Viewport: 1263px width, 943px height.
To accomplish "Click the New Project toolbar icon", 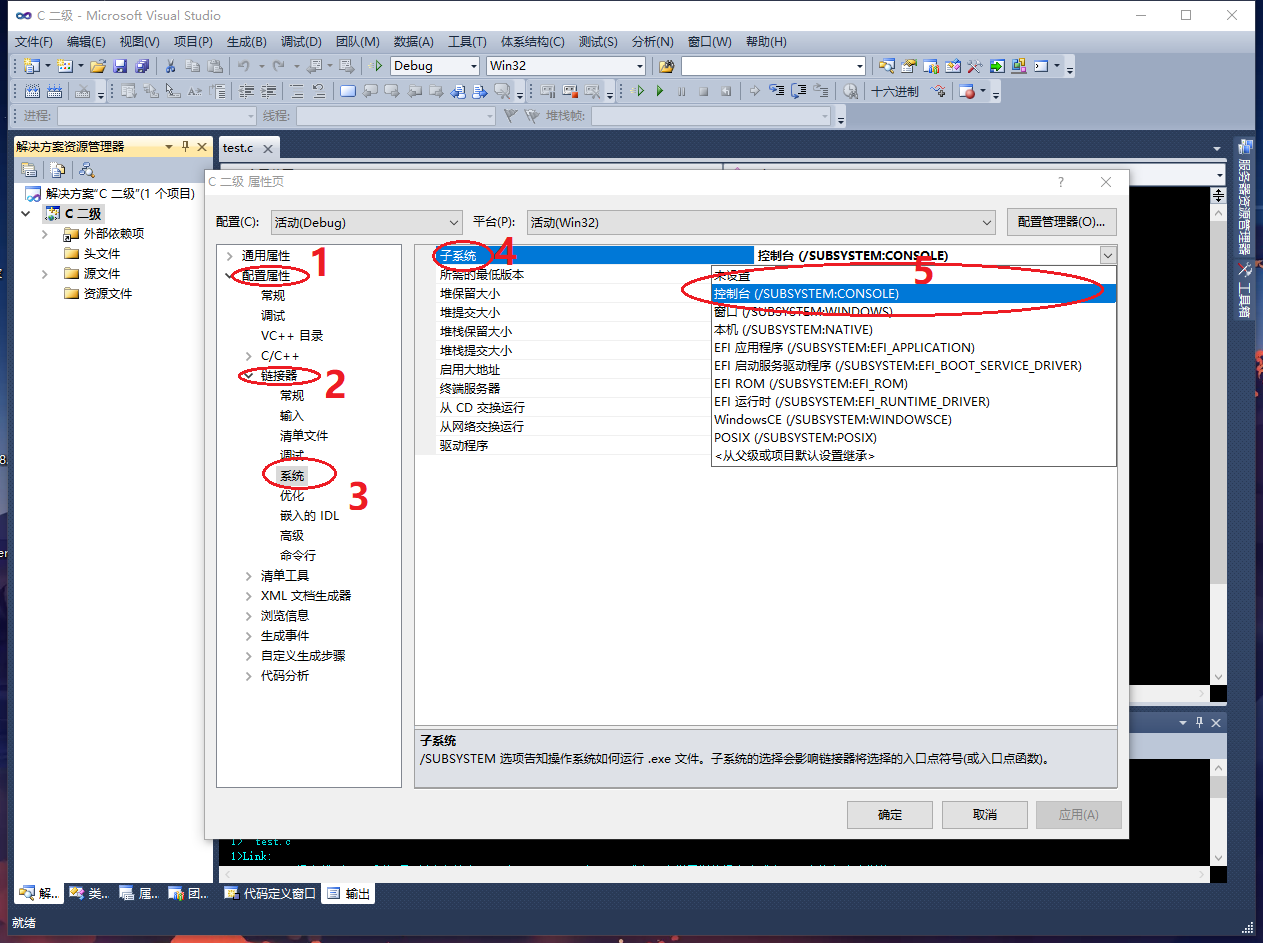I will pos(31,66).
